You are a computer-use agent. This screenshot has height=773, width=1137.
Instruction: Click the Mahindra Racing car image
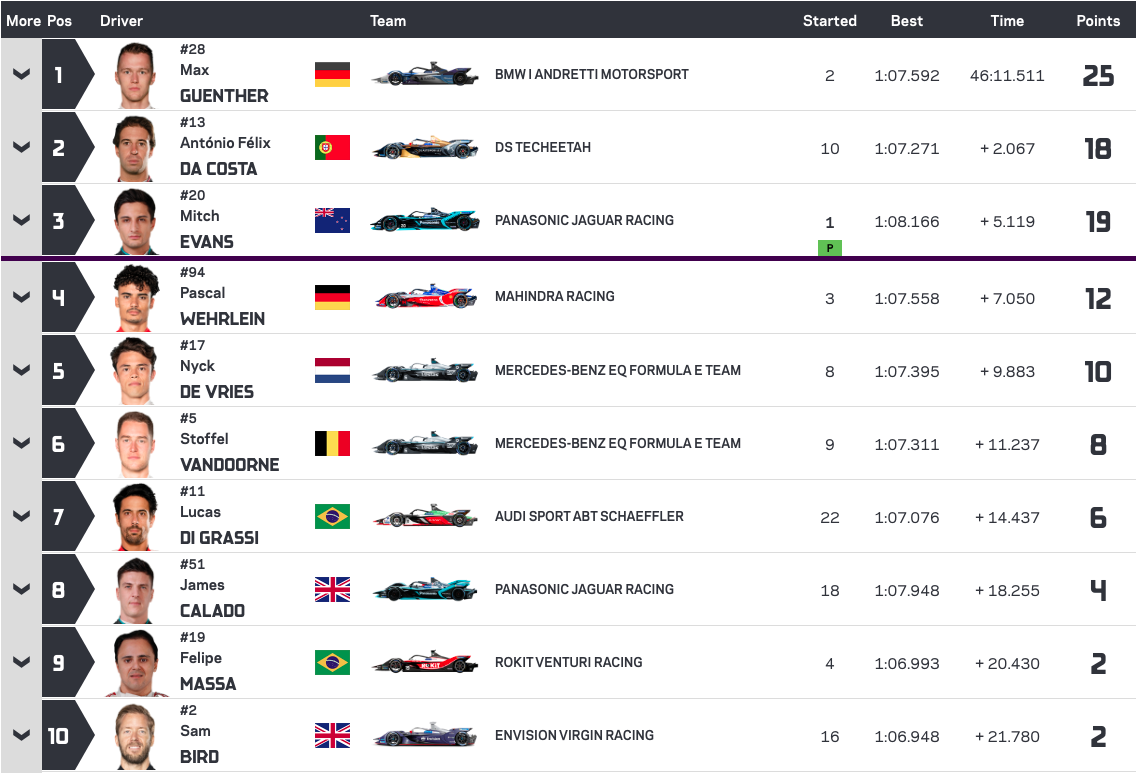tap(426, 297)
